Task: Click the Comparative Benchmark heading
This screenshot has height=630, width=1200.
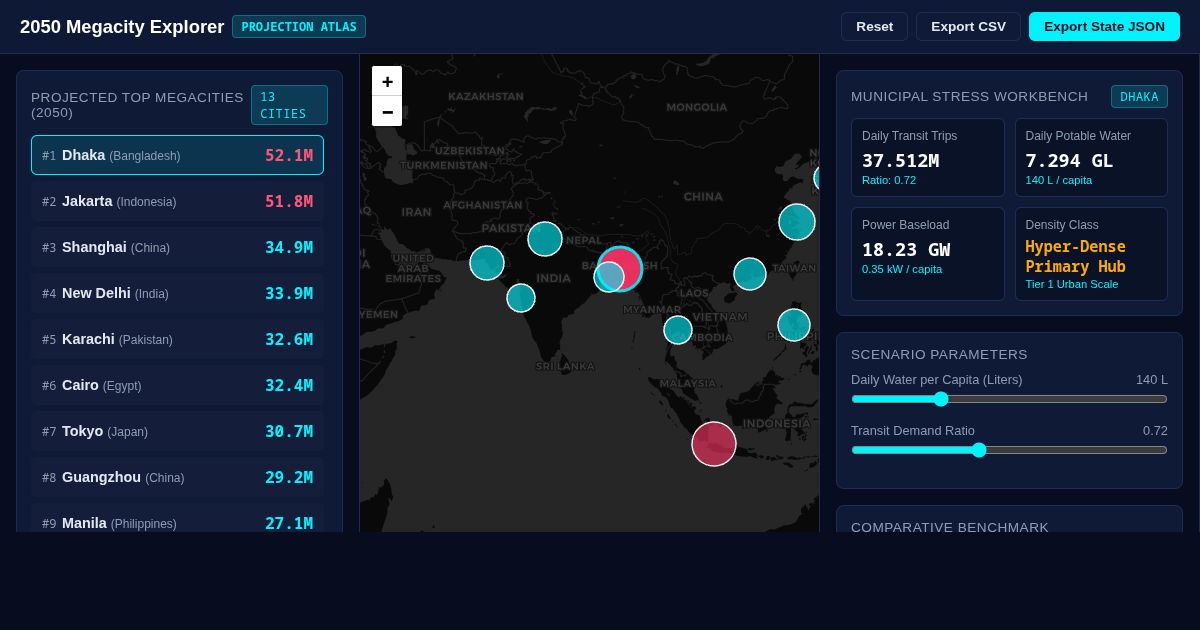Action: pyautogui.click(x=950, y=527)
